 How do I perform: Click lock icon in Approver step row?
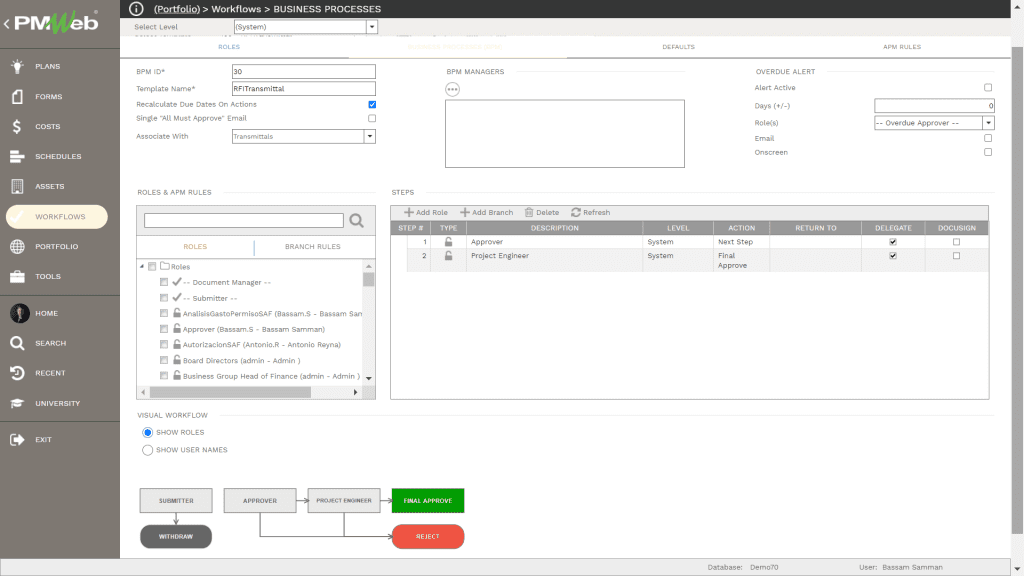point(449,242)
